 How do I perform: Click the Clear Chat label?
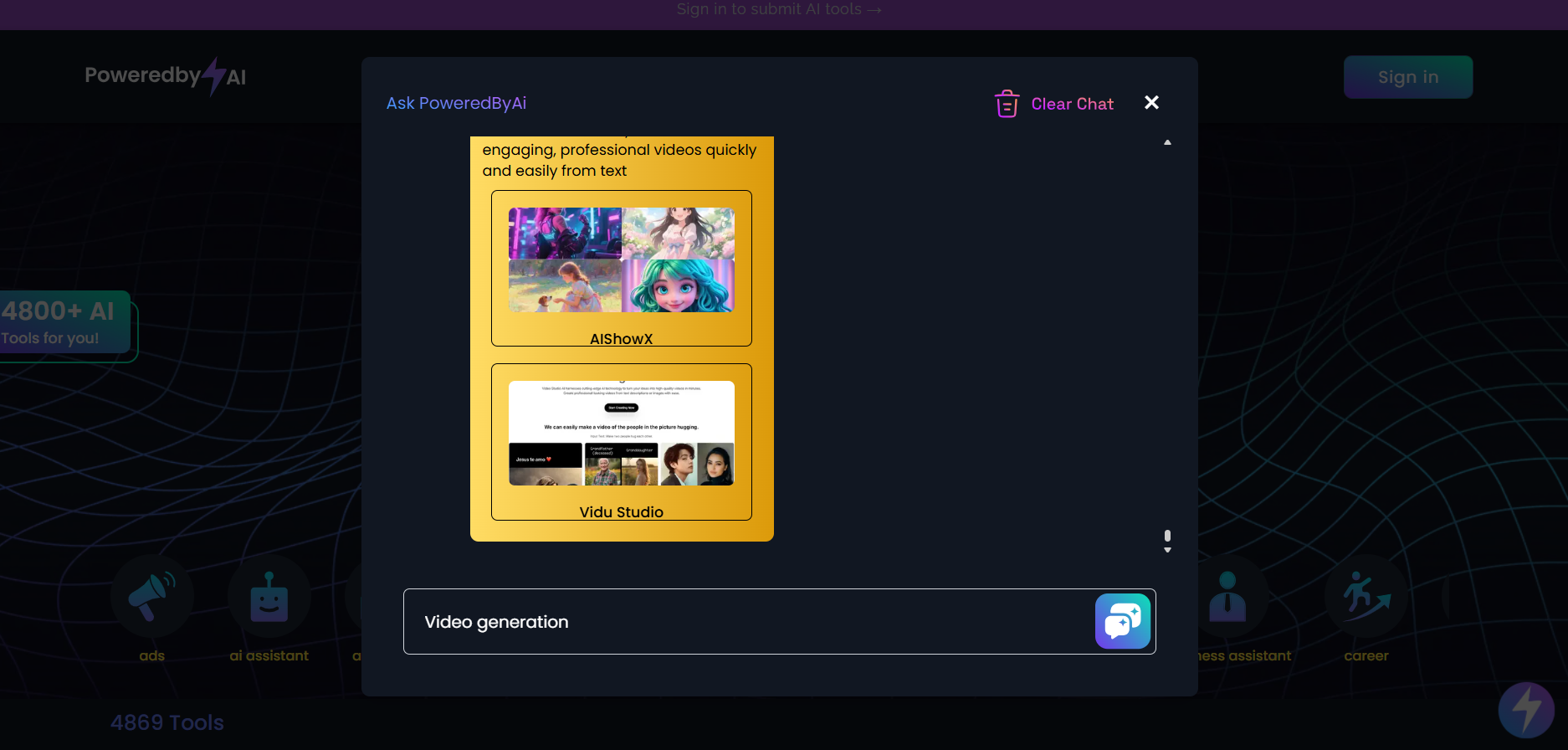tap(1072, 104)
